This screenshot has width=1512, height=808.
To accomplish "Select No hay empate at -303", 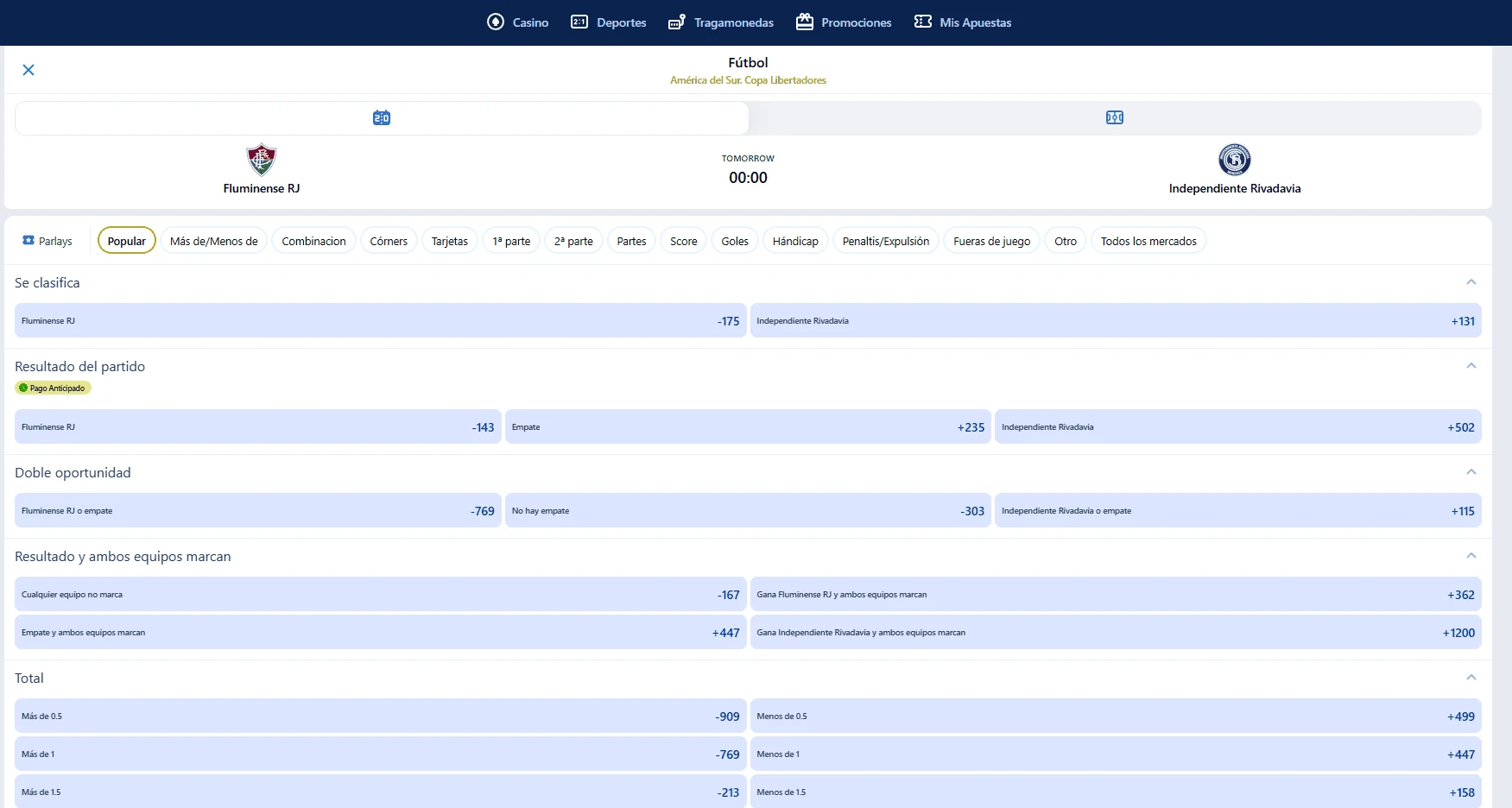I will [x=748, y=510].
